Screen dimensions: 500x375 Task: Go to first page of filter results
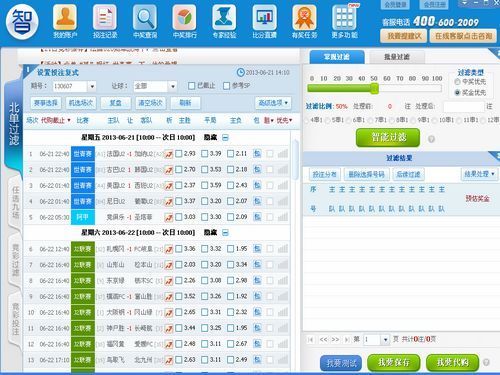(311, 340)
